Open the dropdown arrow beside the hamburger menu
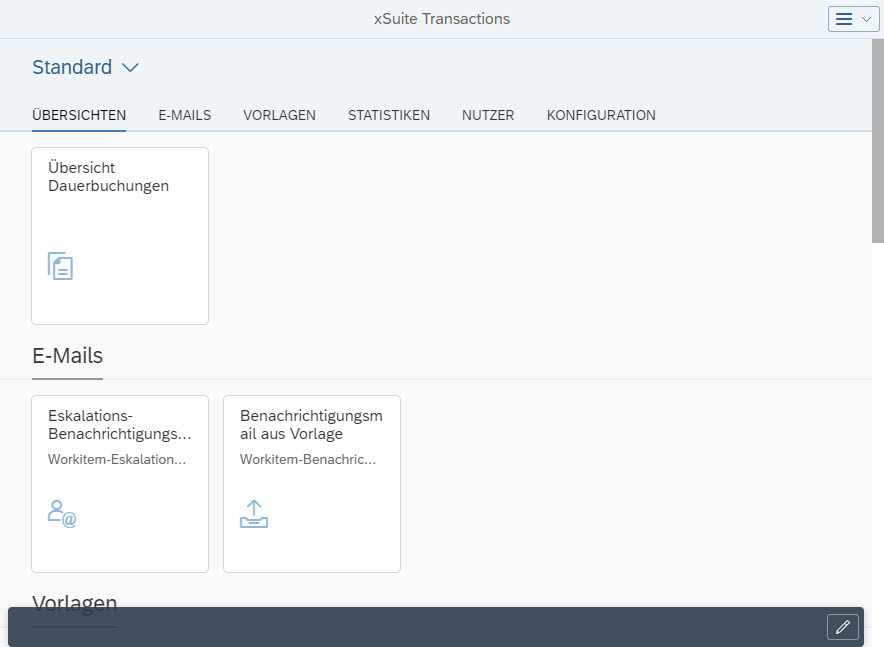 pyautogui.click(x=866, y=18)
